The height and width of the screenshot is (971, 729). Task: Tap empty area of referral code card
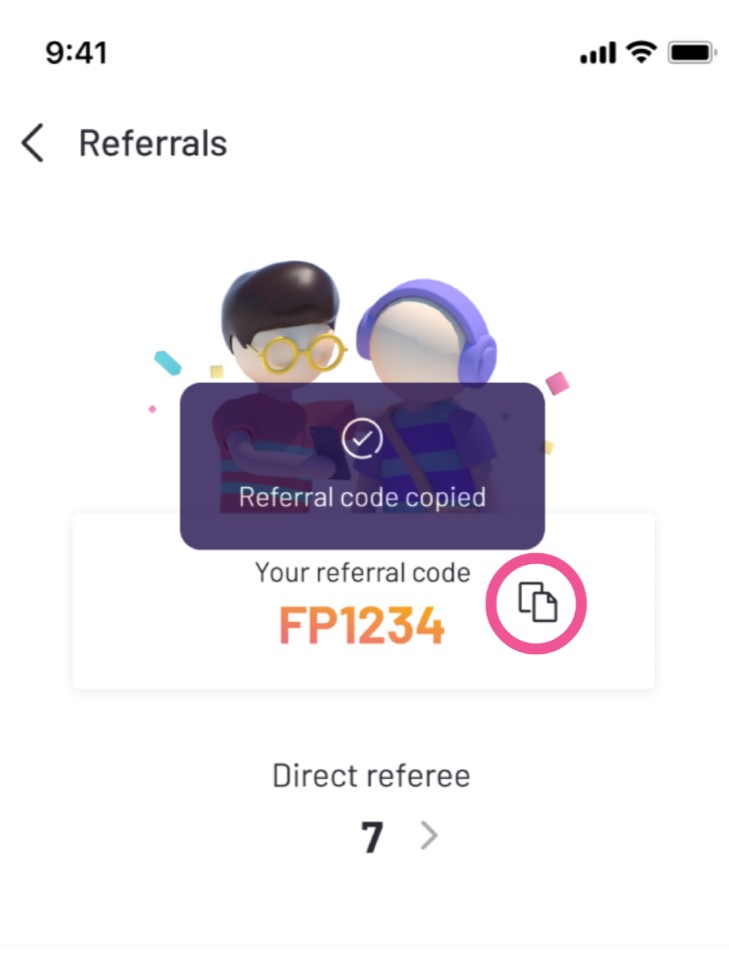pyautogui.click(x=155, y=619)
